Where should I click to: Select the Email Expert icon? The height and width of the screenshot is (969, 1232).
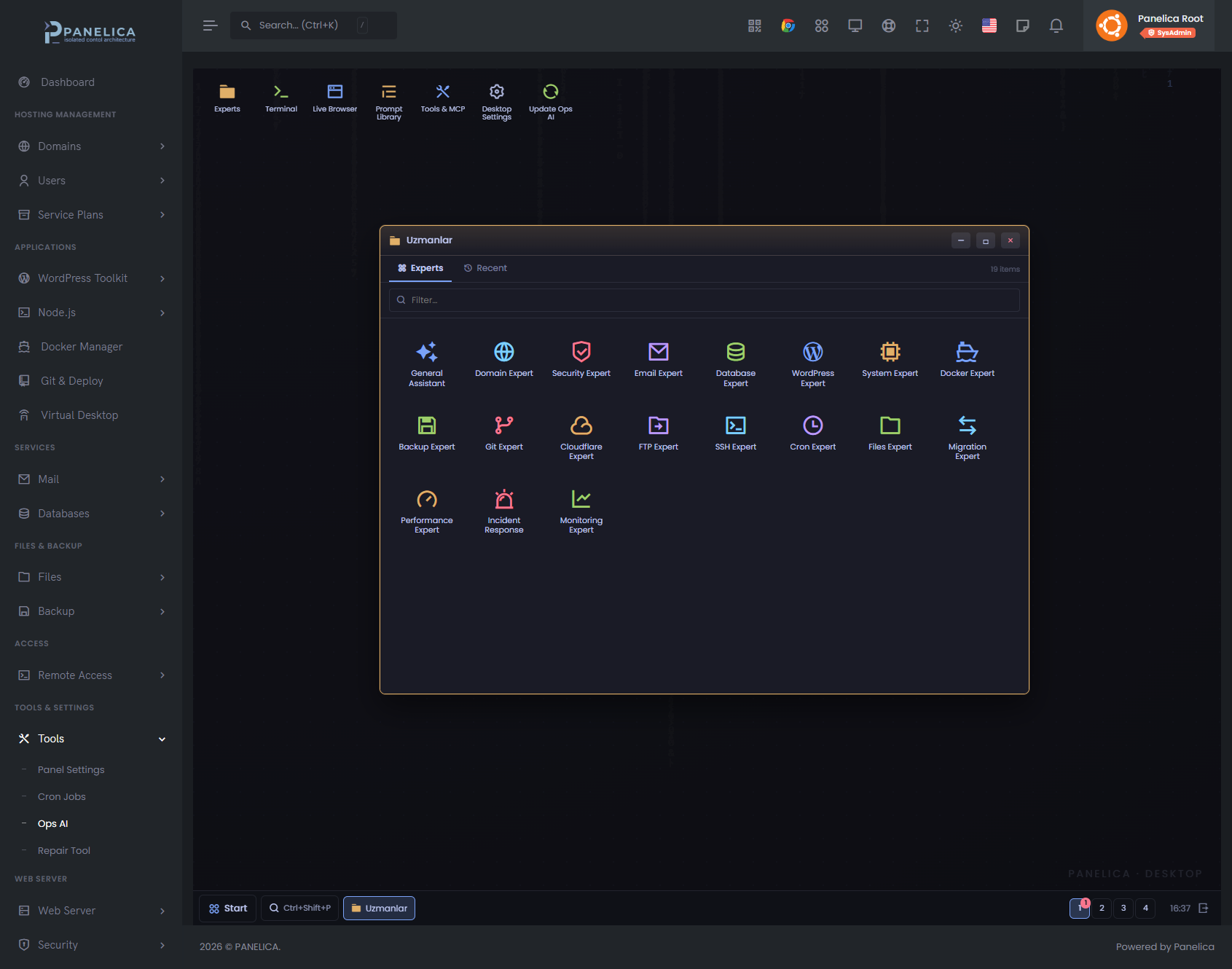click(659, 360)
